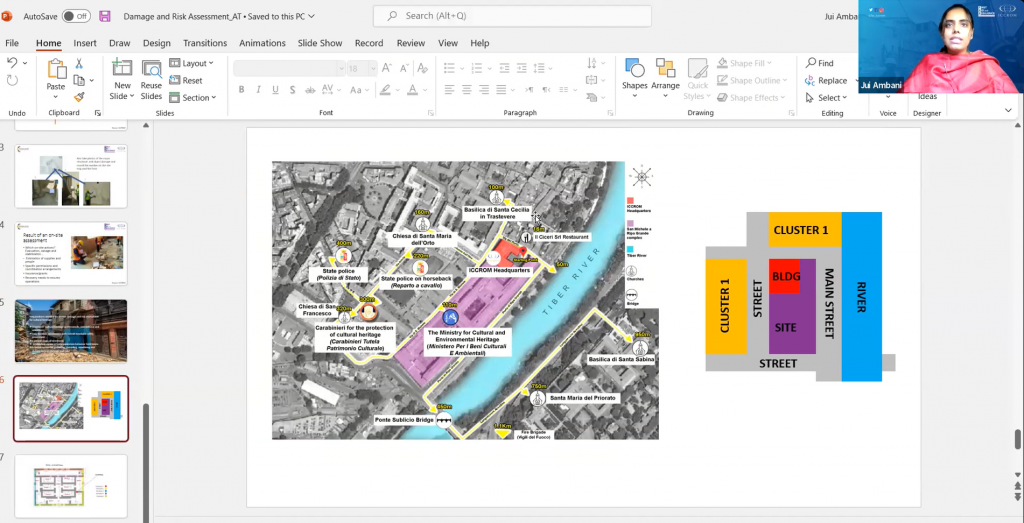Viewport: 1024px width, 523px height.
Task: Align text left in Paragraph group
Action: (449, 89)
